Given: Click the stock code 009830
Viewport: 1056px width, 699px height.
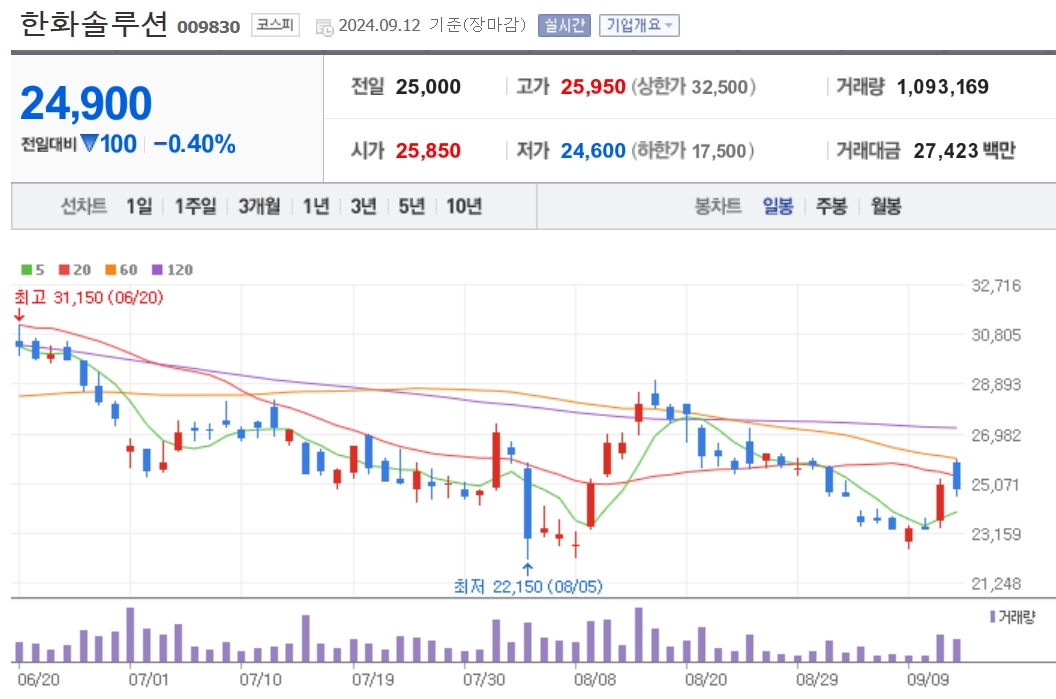Looking at the screenshot, I should tap(209, 27).
